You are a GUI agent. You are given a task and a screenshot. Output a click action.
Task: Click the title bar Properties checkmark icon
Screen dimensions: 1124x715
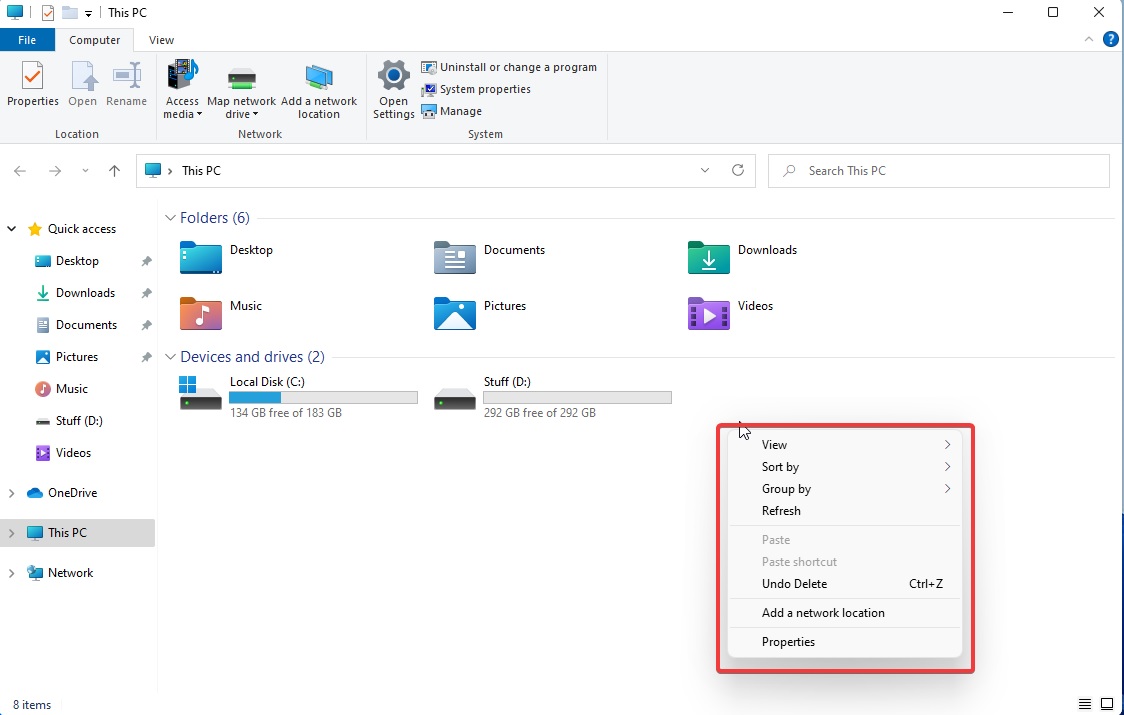48,13
